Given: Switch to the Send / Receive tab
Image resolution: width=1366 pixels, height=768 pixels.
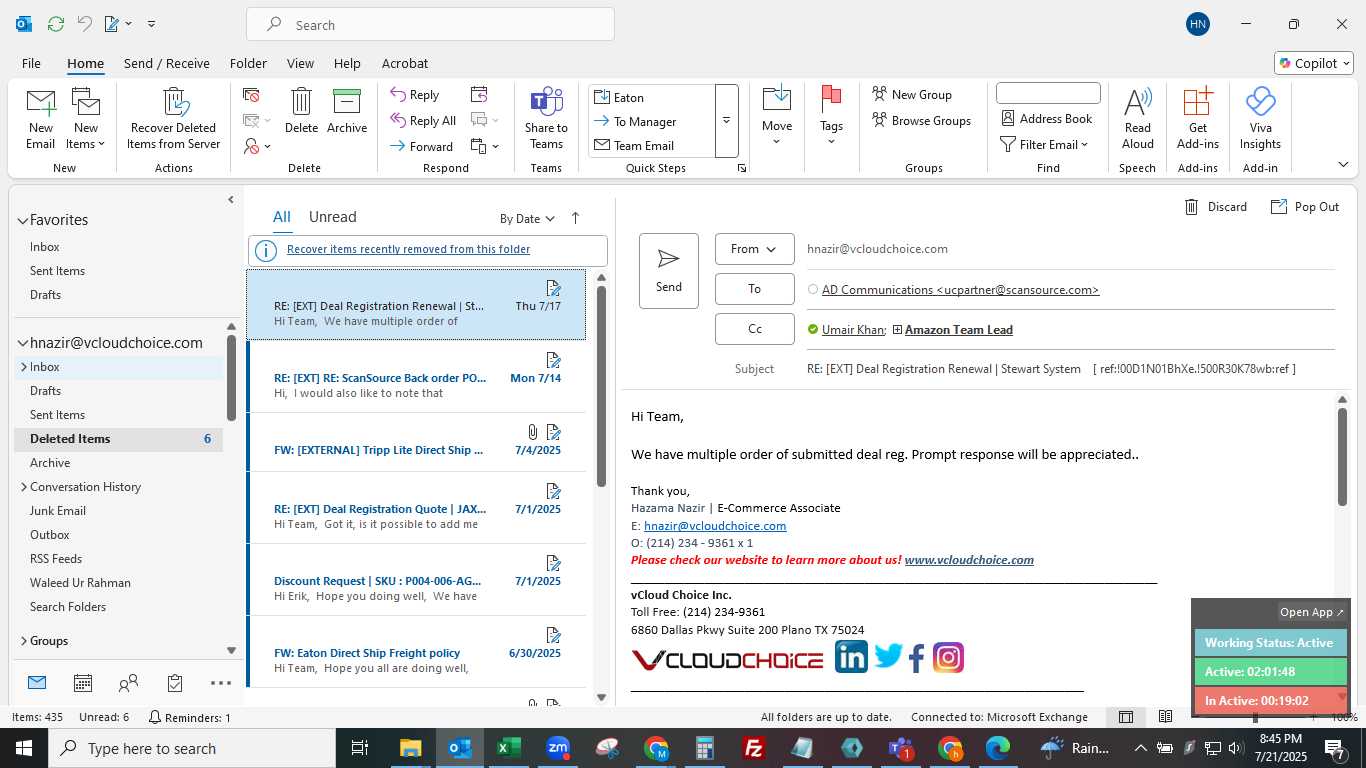Looking at the screenshot, I should pyautogui.click(x=167, y=63).
